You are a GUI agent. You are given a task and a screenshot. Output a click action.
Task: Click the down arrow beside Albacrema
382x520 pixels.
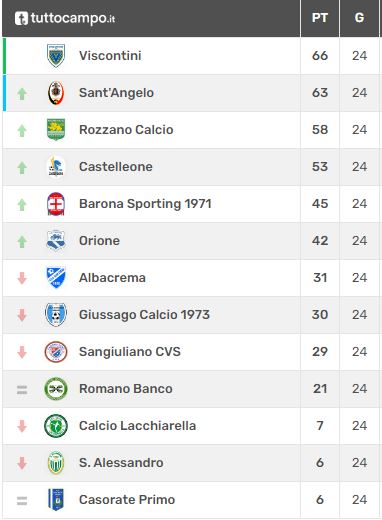coord(22,278)
